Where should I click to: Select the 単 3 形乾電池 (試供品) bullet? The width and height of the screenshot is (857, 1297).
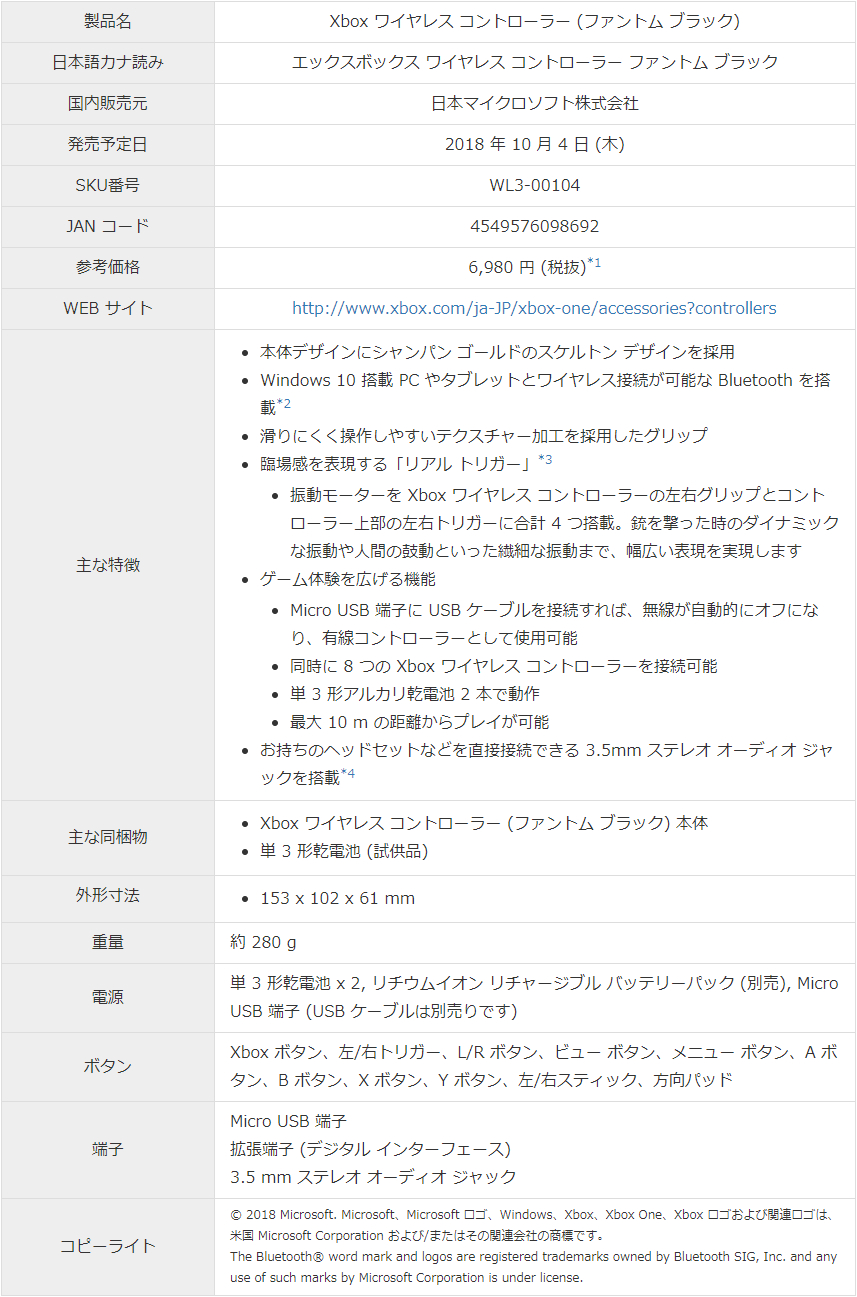pos(344,851)
